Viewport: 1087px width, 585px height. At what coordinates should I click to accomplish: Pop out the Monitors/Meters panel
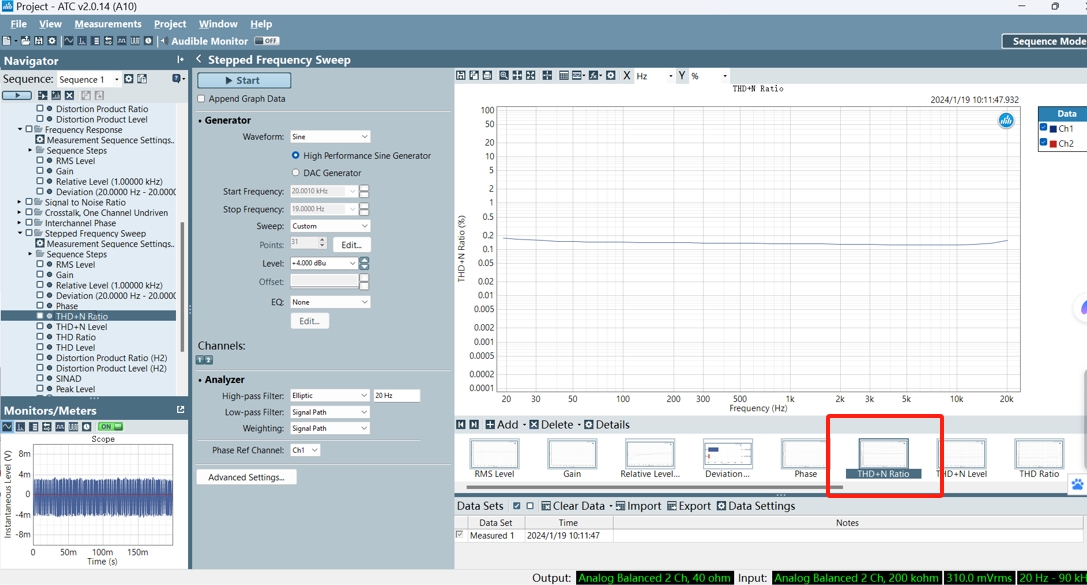pos(181,410)
